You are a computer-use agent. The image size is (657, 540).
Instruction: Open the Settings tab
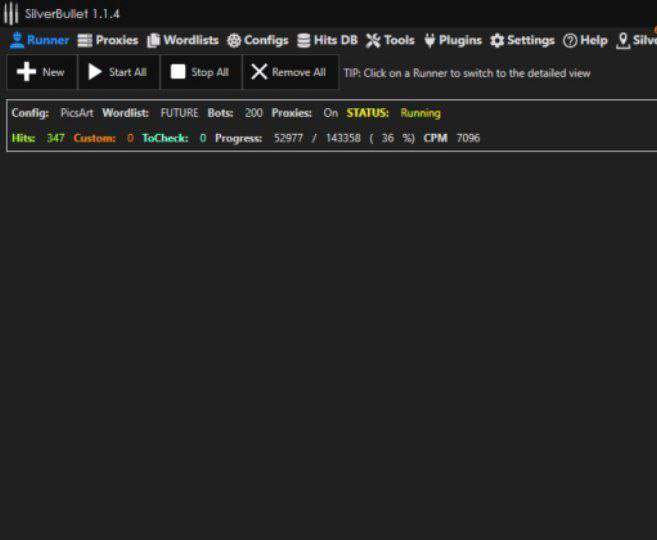point(522,40)
